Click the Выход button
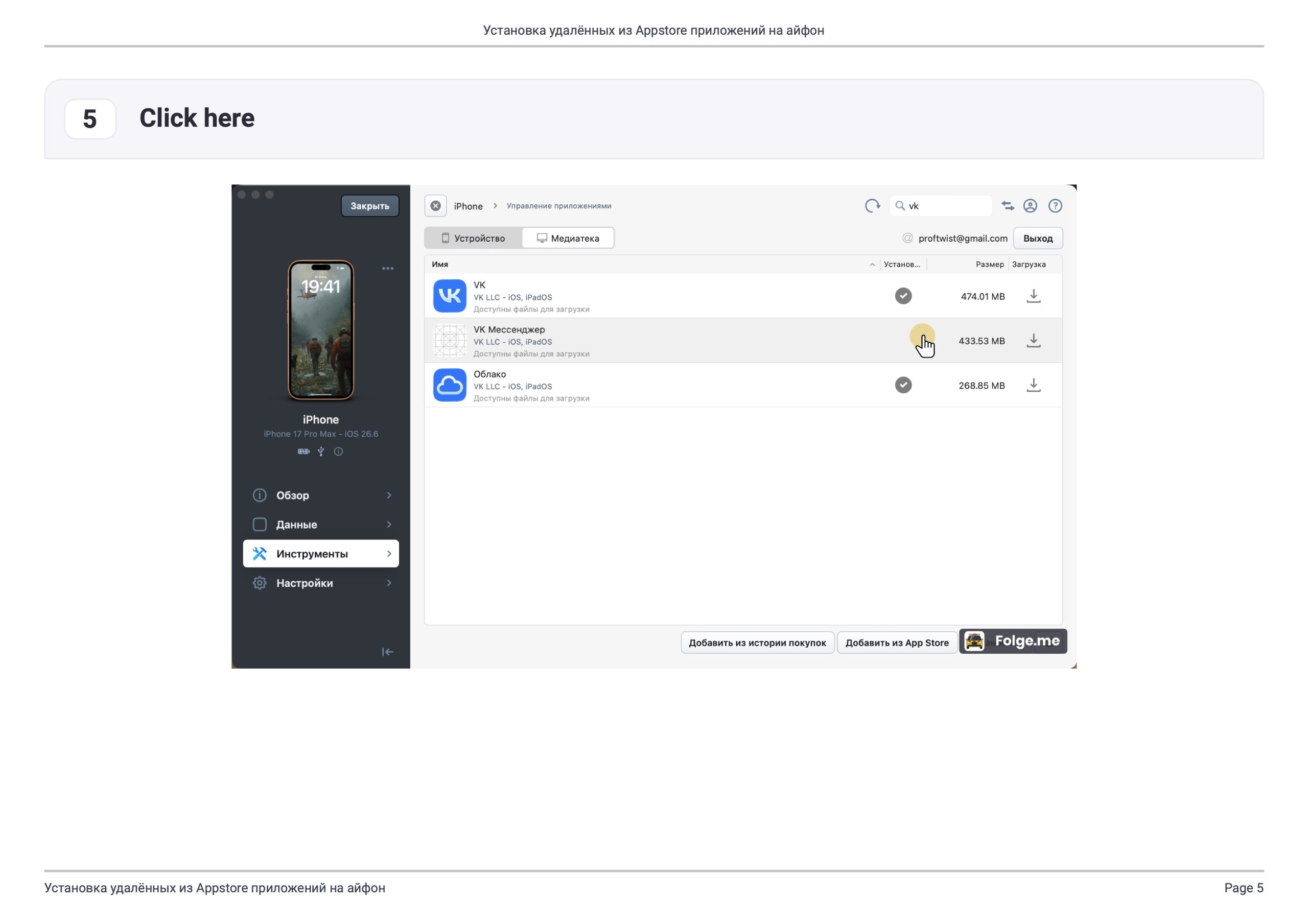1308x924 pixels. point(1037,238)
